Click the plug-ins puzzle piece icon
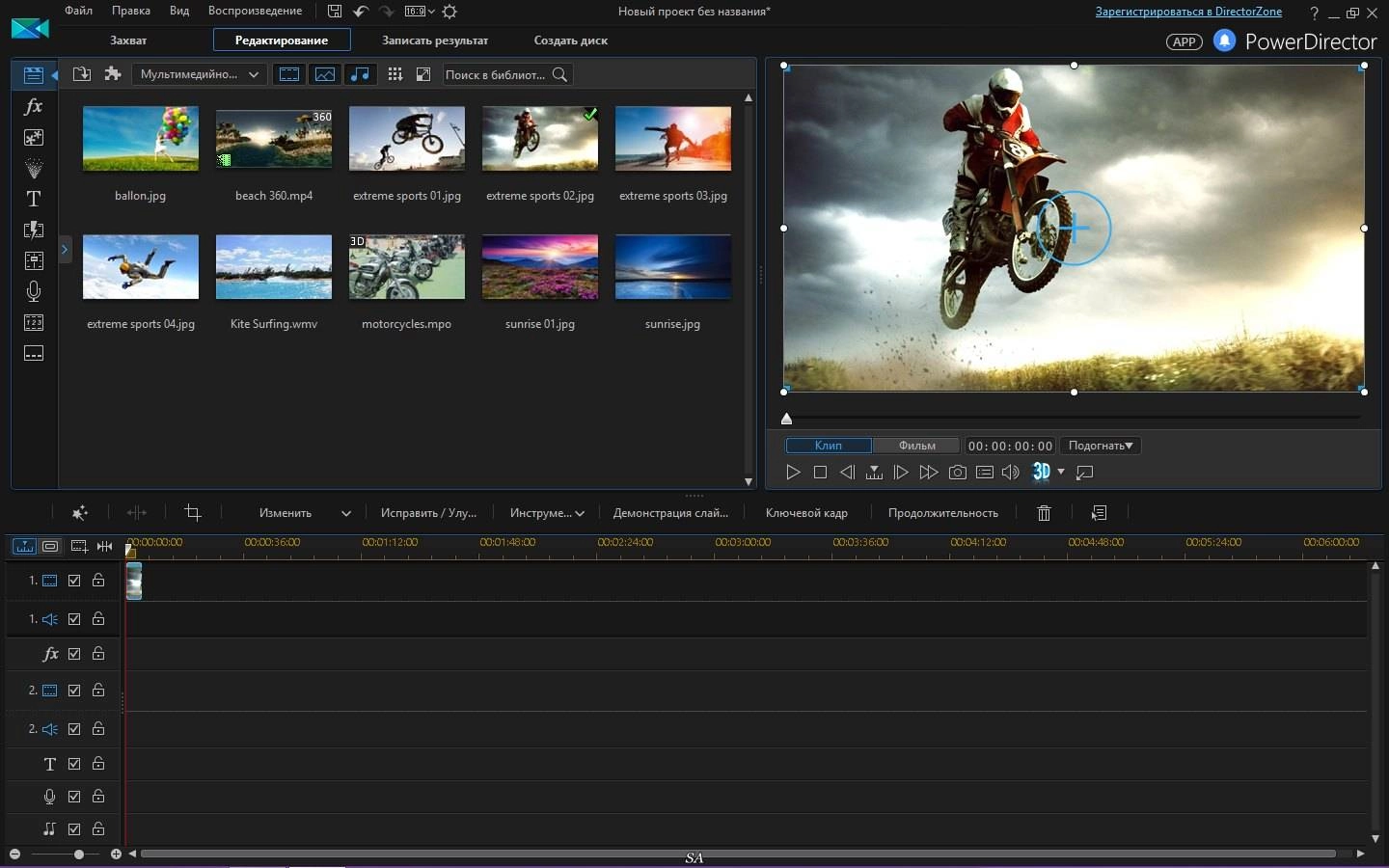 [113, 74]
